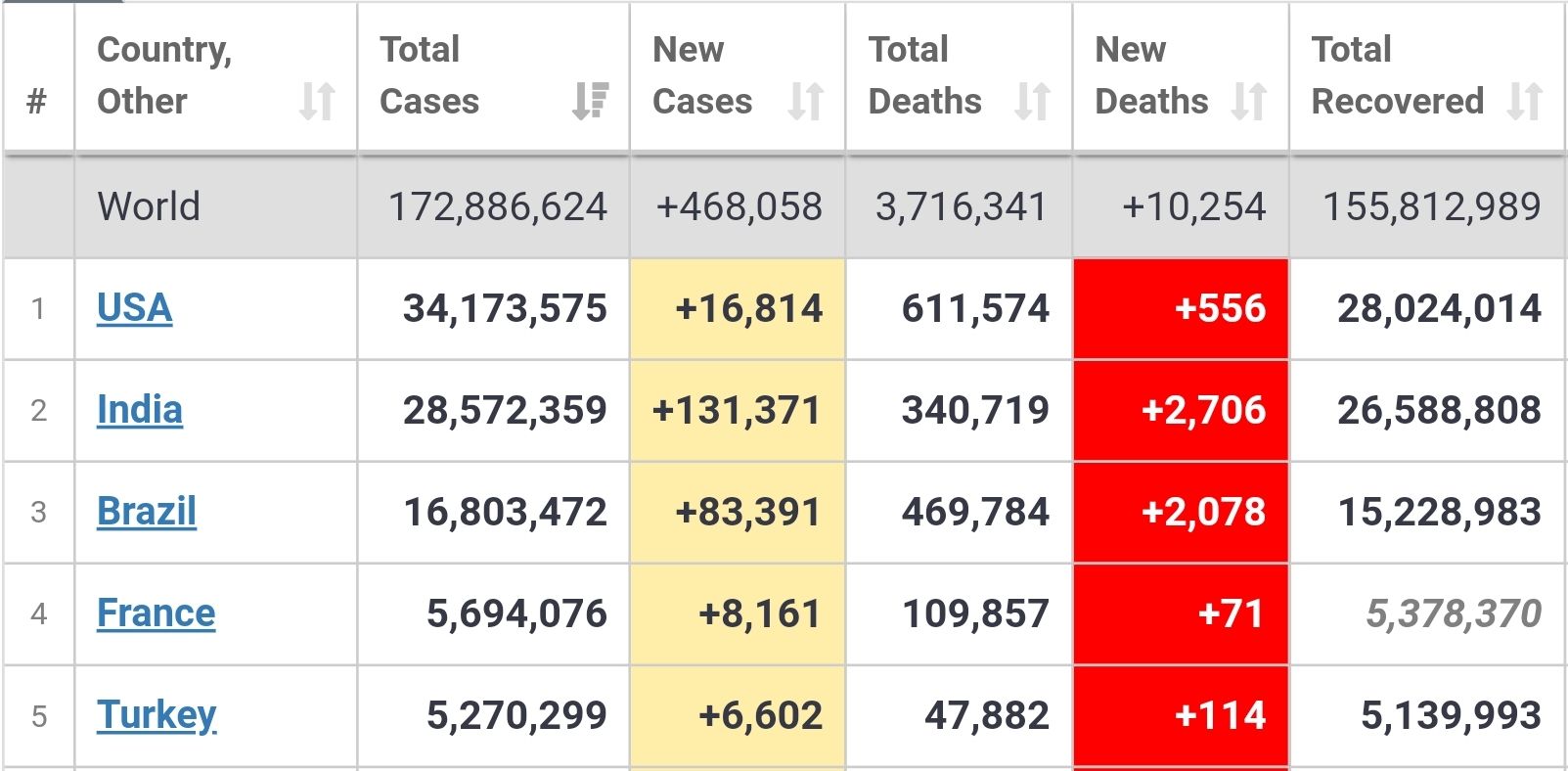Visit the Turkey link
1568x771 pixels.
pyautogui.click(x=157, y=715)
